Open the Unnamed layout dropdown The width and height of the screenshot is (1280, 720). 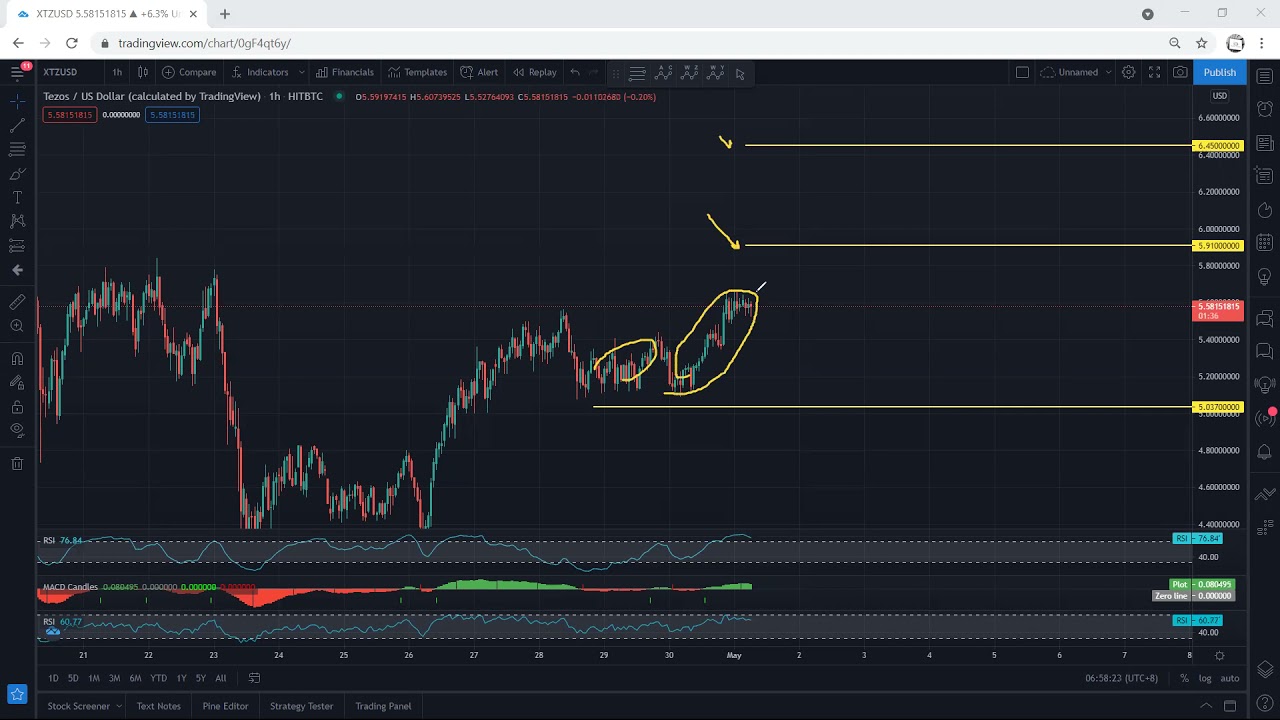click(1076, 72)
